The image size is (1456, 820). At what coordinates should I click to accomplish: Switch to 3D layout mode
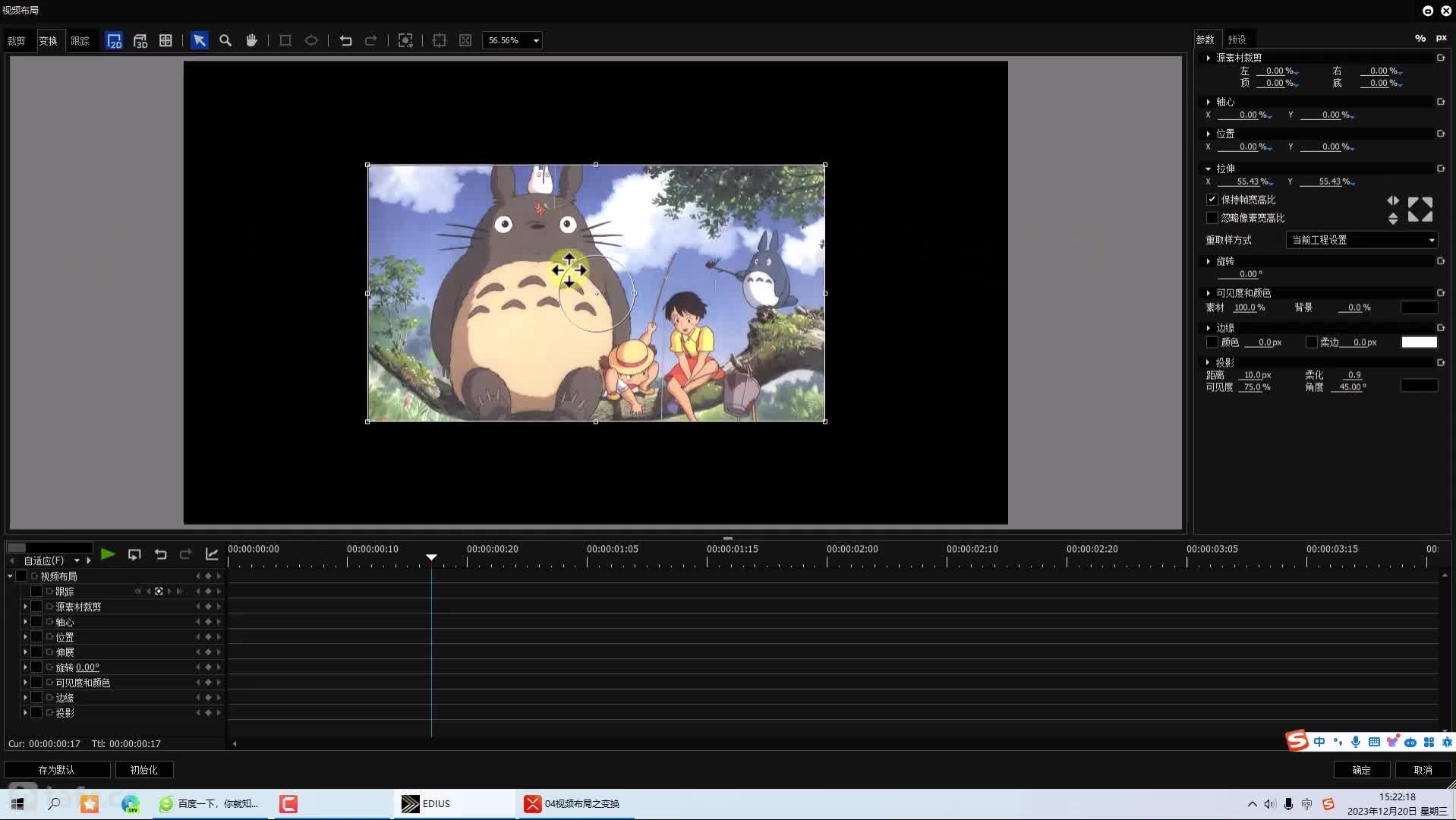pyautogui.click(x=140, y=40)
